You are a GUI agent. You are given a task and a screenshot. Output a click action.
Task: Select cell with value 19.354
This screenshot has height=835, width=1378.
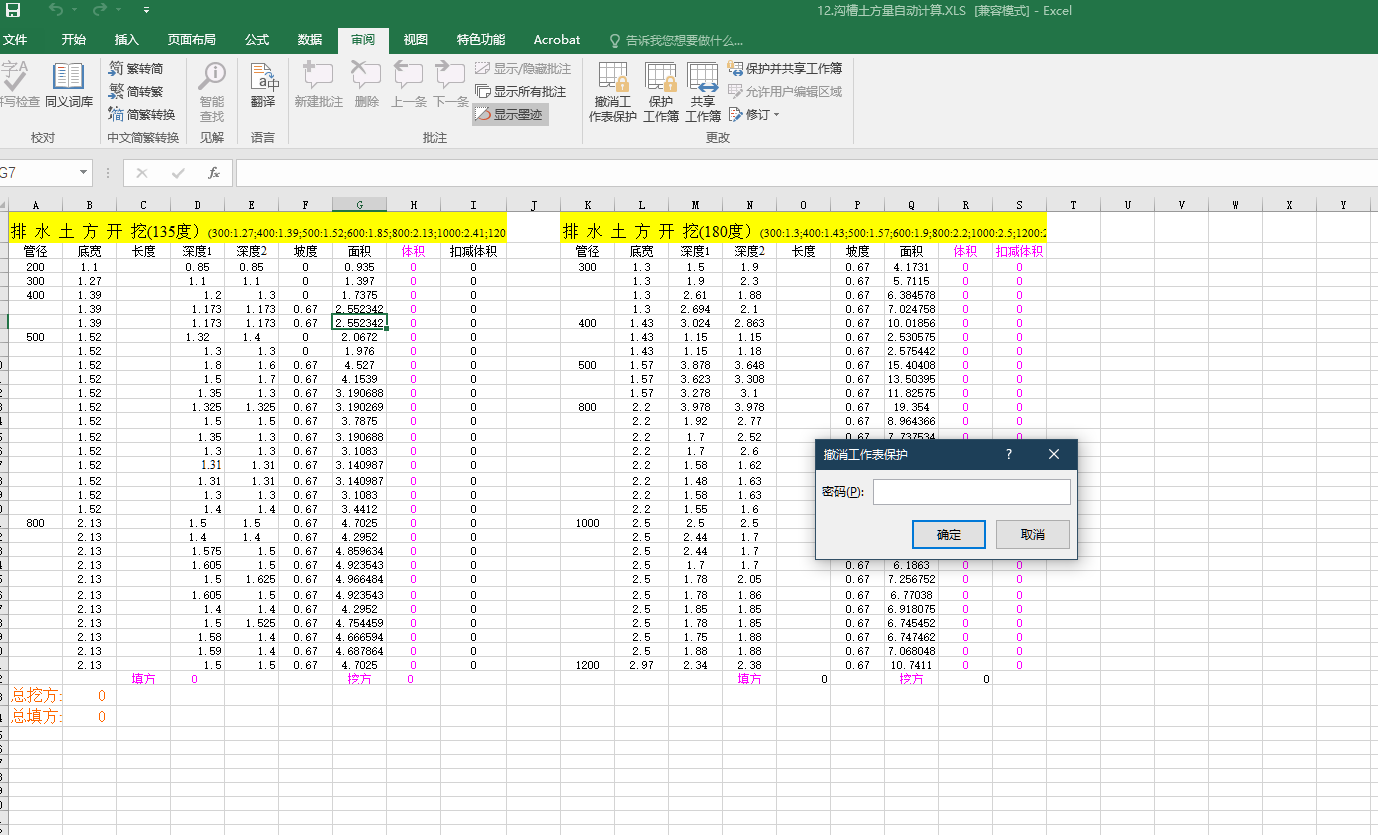pos(912,408)
